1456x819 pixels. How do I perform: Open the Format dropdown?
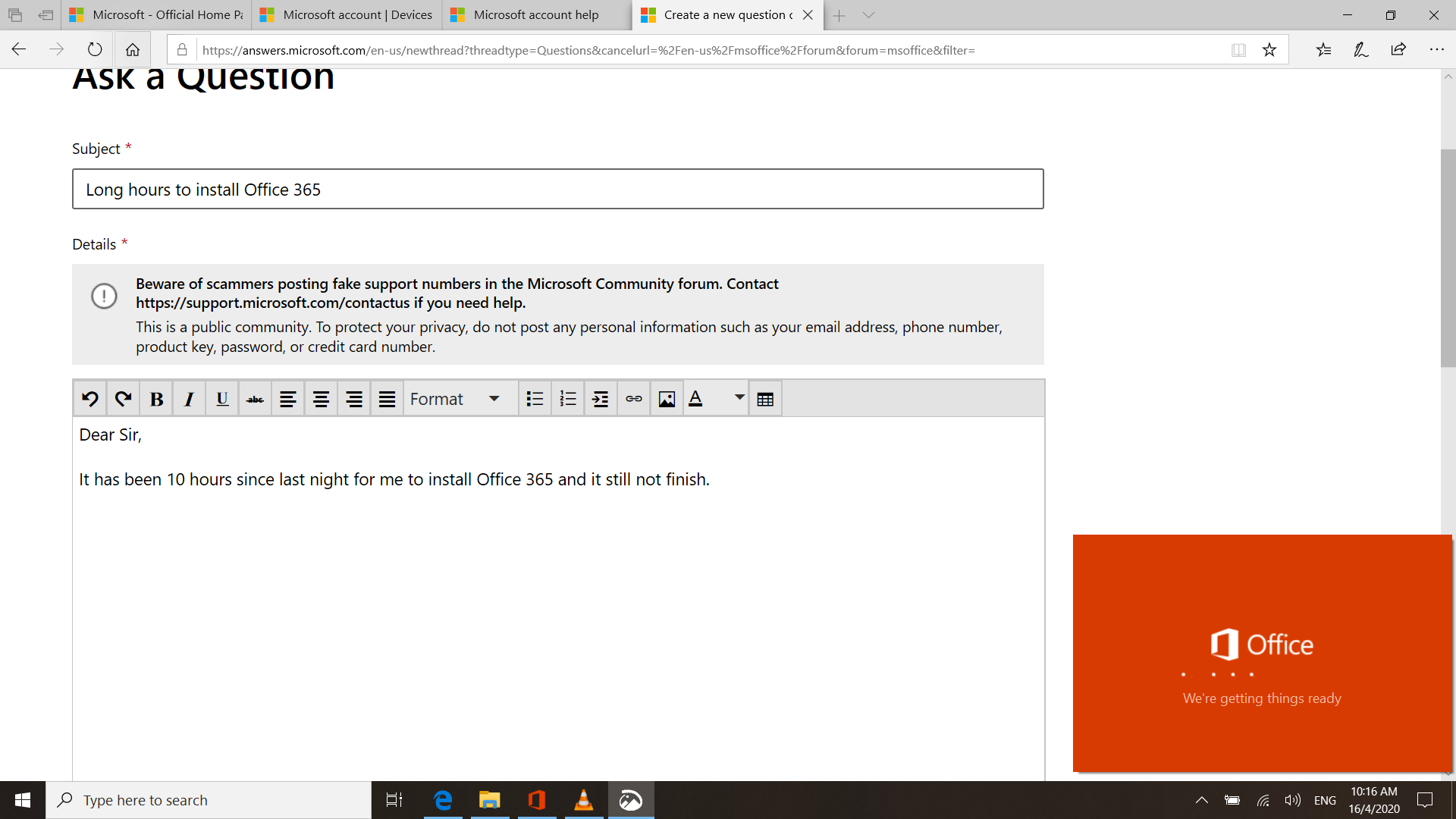460,399
